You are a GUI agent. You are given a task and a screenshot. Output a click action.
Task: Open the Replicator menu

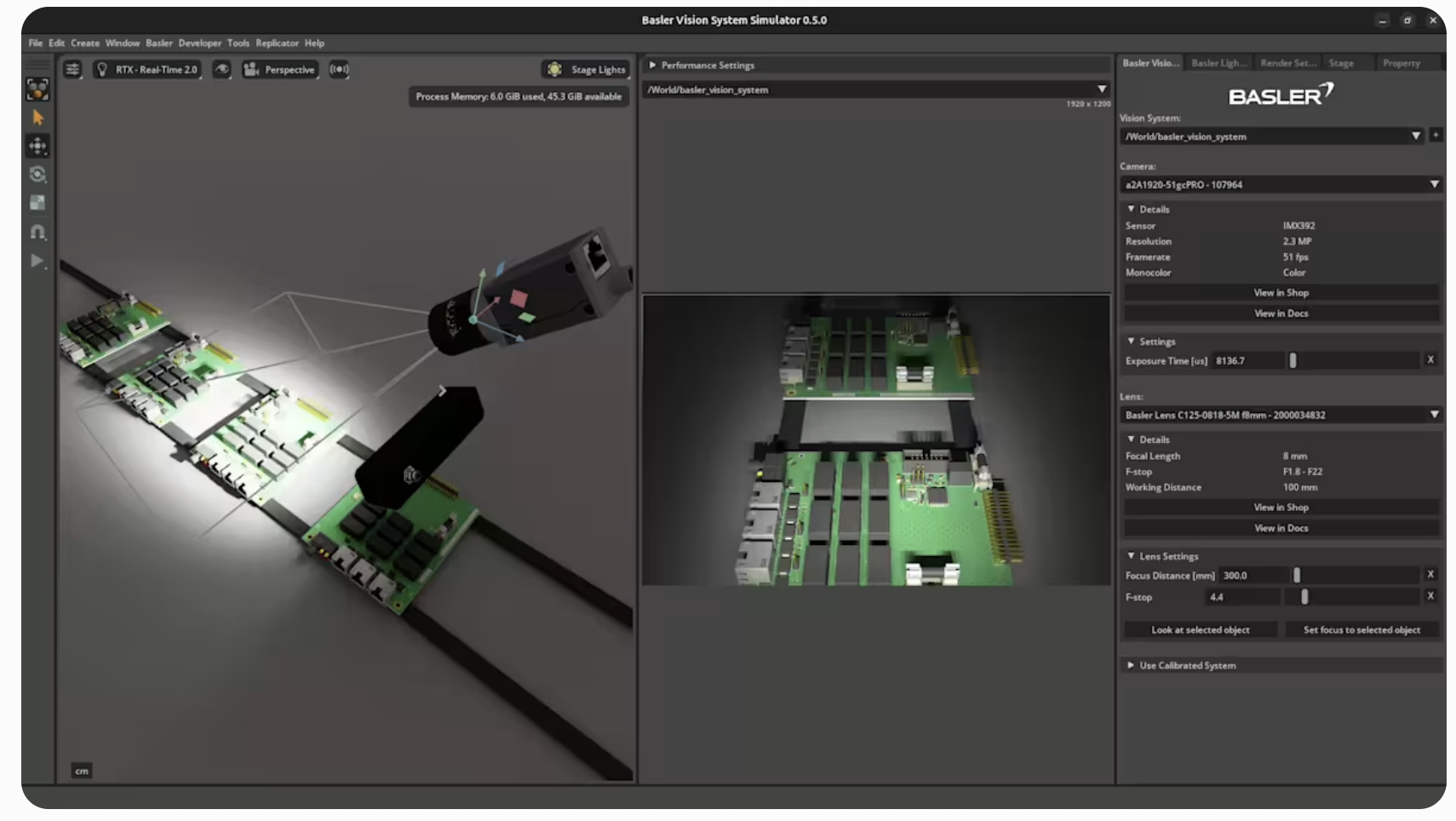[x=278, y=43]
